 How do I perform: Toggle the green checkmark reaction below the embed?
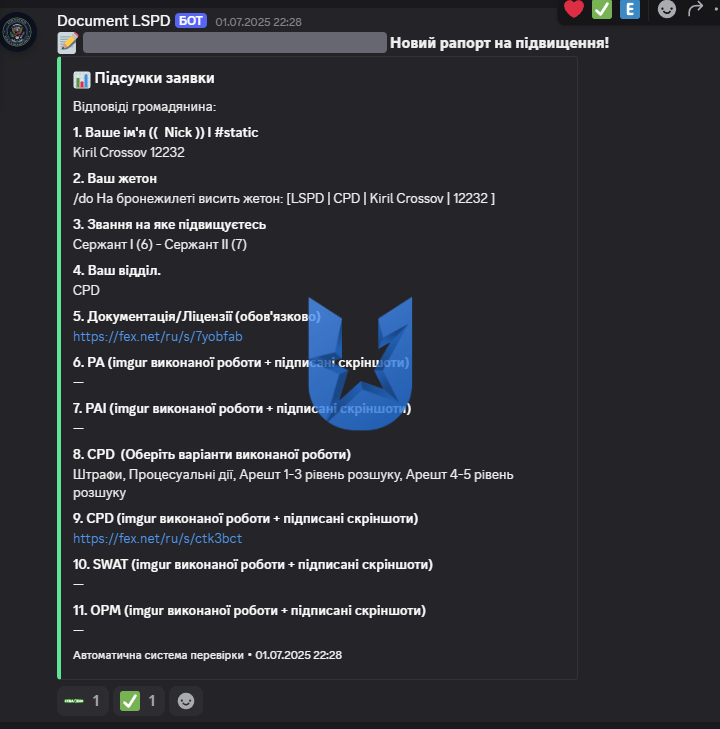[x=139, y=701]
